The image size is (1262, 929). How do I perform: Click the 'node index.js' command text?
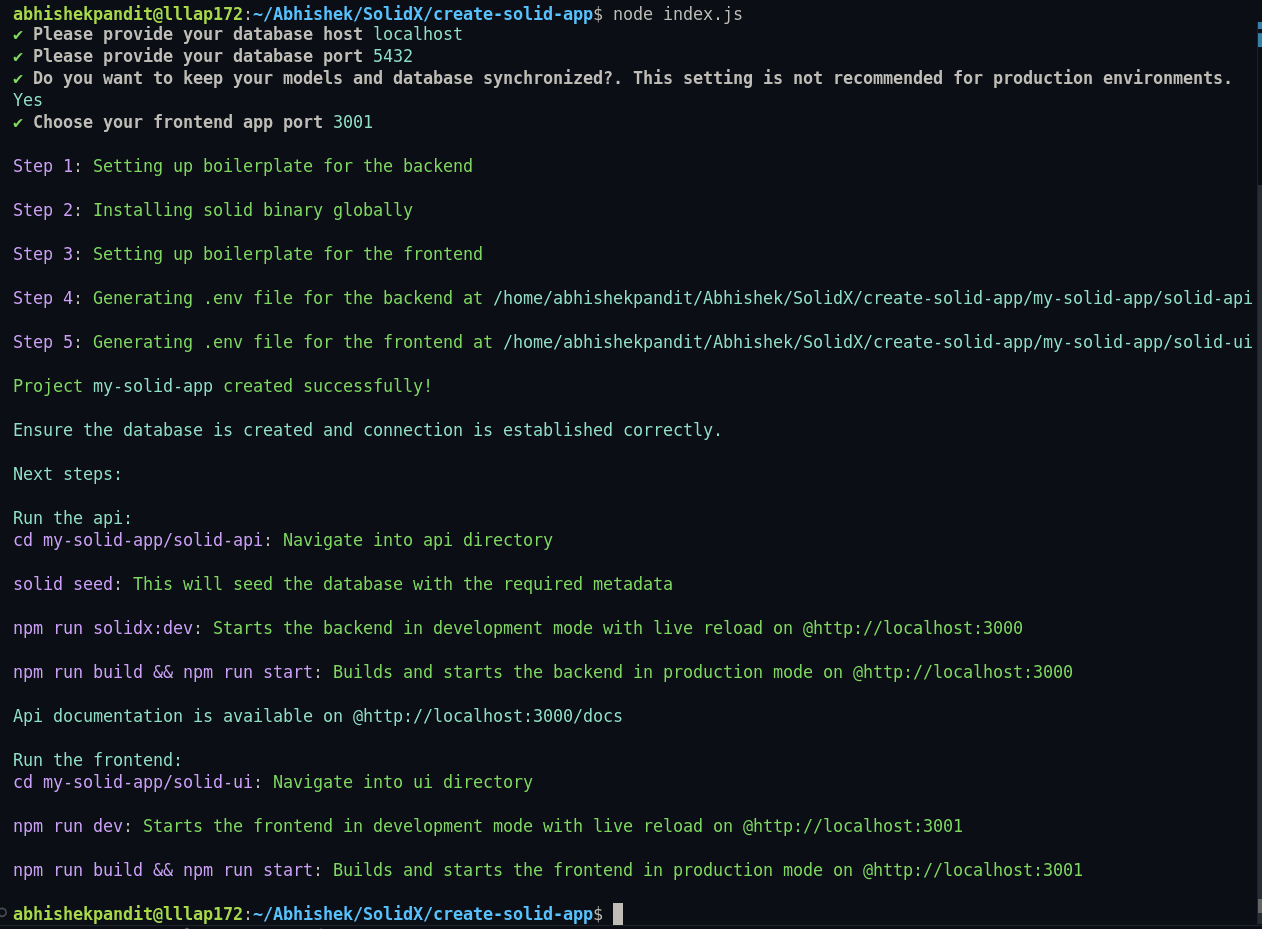pos(677,13)
